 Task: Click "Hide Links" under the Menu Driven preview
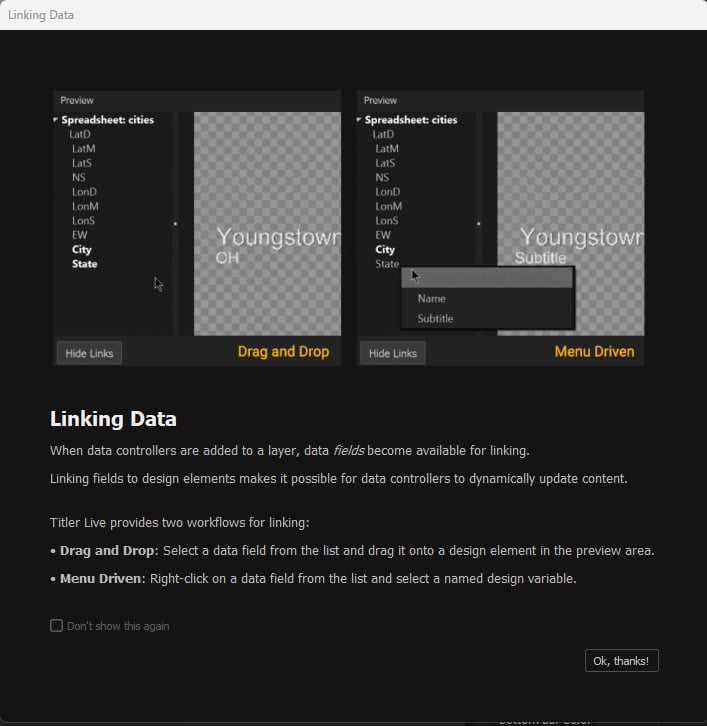393,353
